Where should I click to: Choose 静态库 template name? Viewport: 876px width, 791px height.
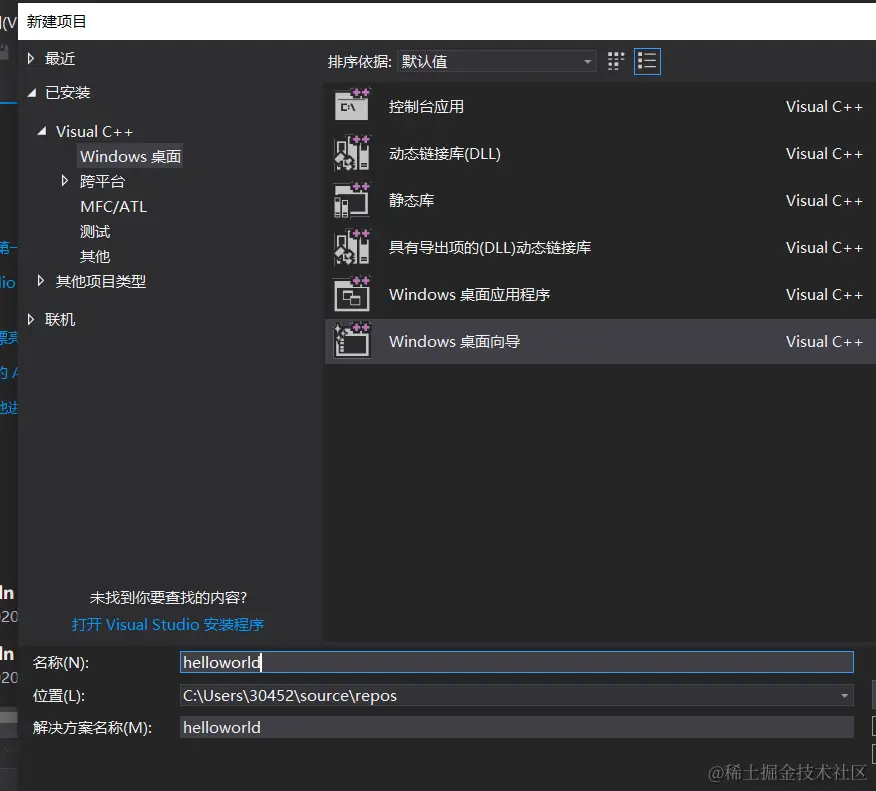pyautogui.click(x=412, y=201)
